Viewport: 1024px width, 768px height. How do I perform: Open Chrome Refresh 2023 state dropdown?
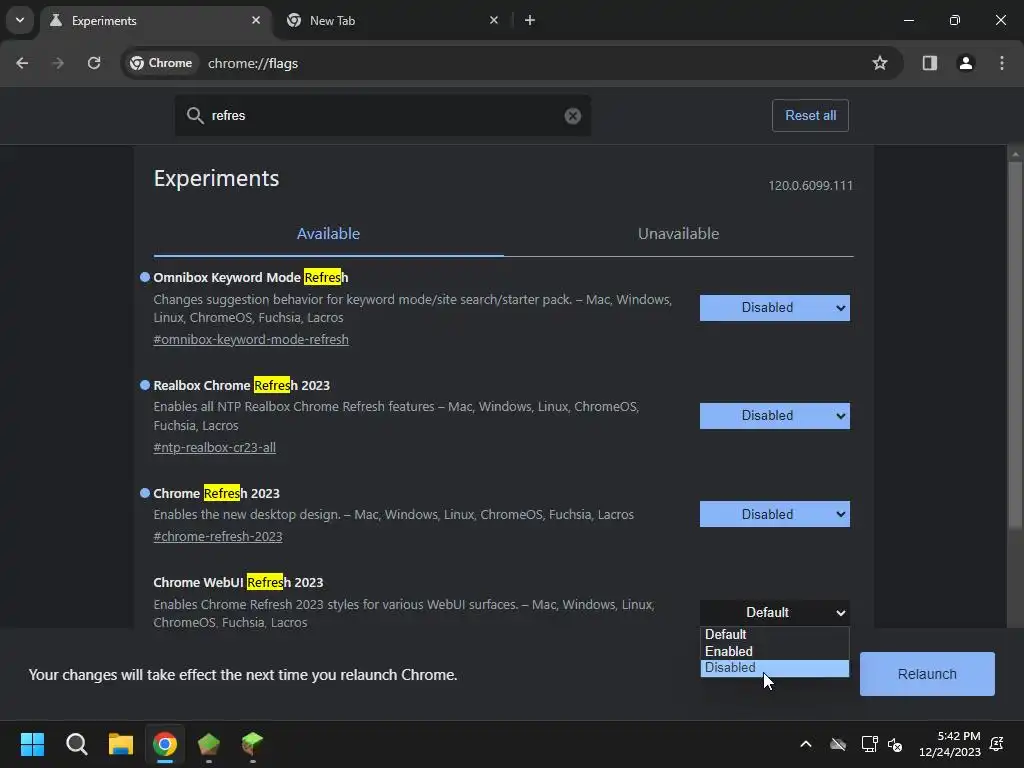tap(775, 515)
